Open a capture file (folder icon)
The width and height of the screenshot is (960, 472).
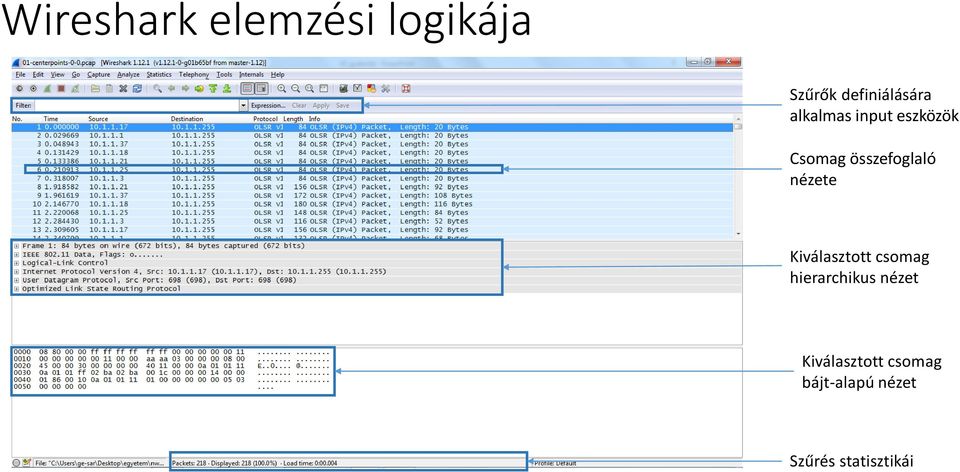pyautogui.click(x=95, y=89)
